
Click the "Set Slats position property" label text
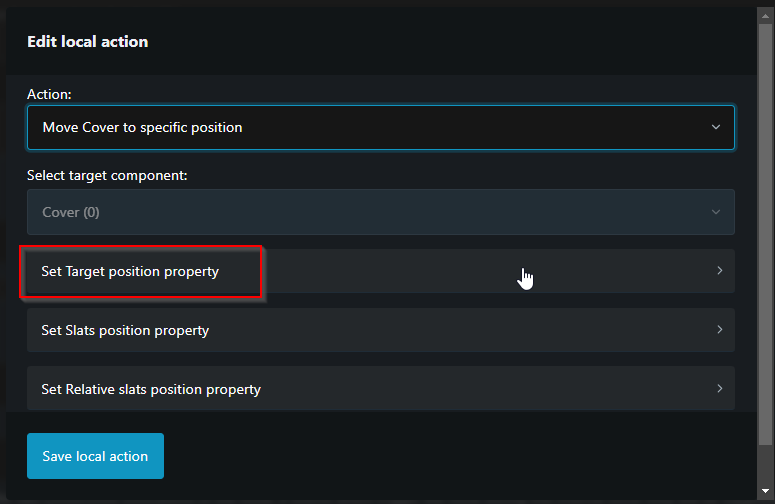coord(125,330)
